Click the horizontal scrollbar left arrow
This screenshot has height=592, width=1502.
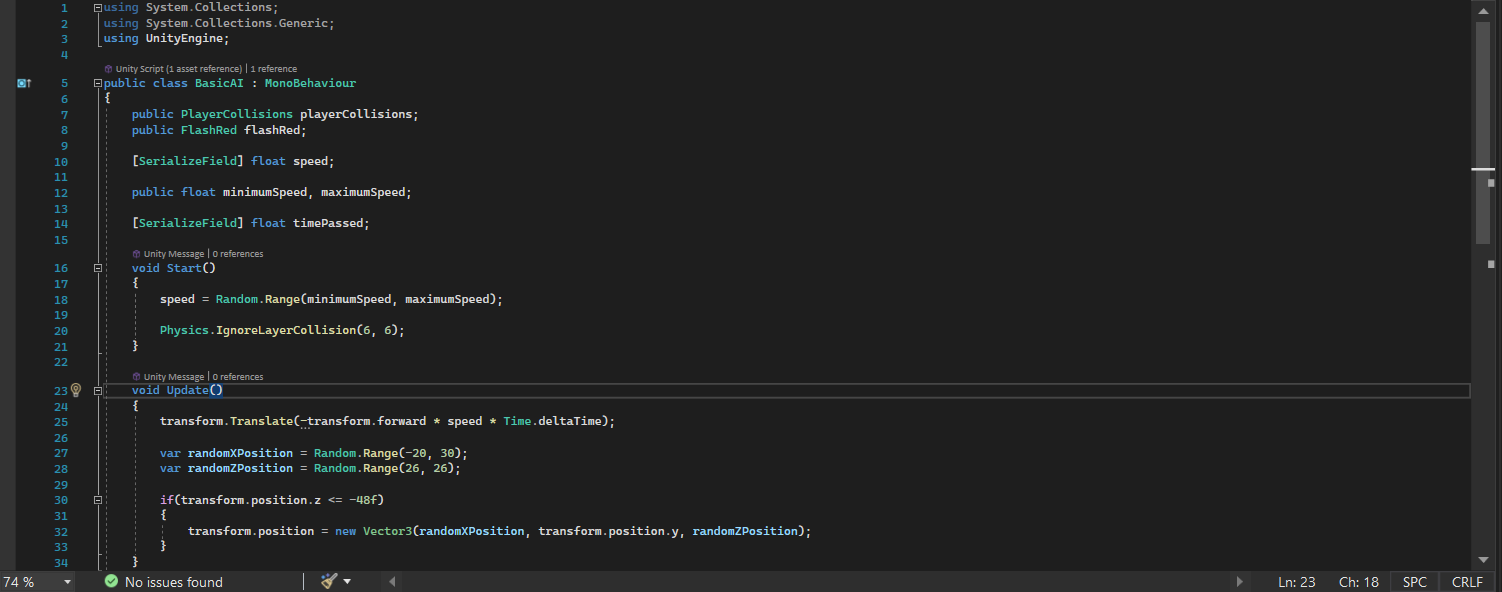(392, 581)
